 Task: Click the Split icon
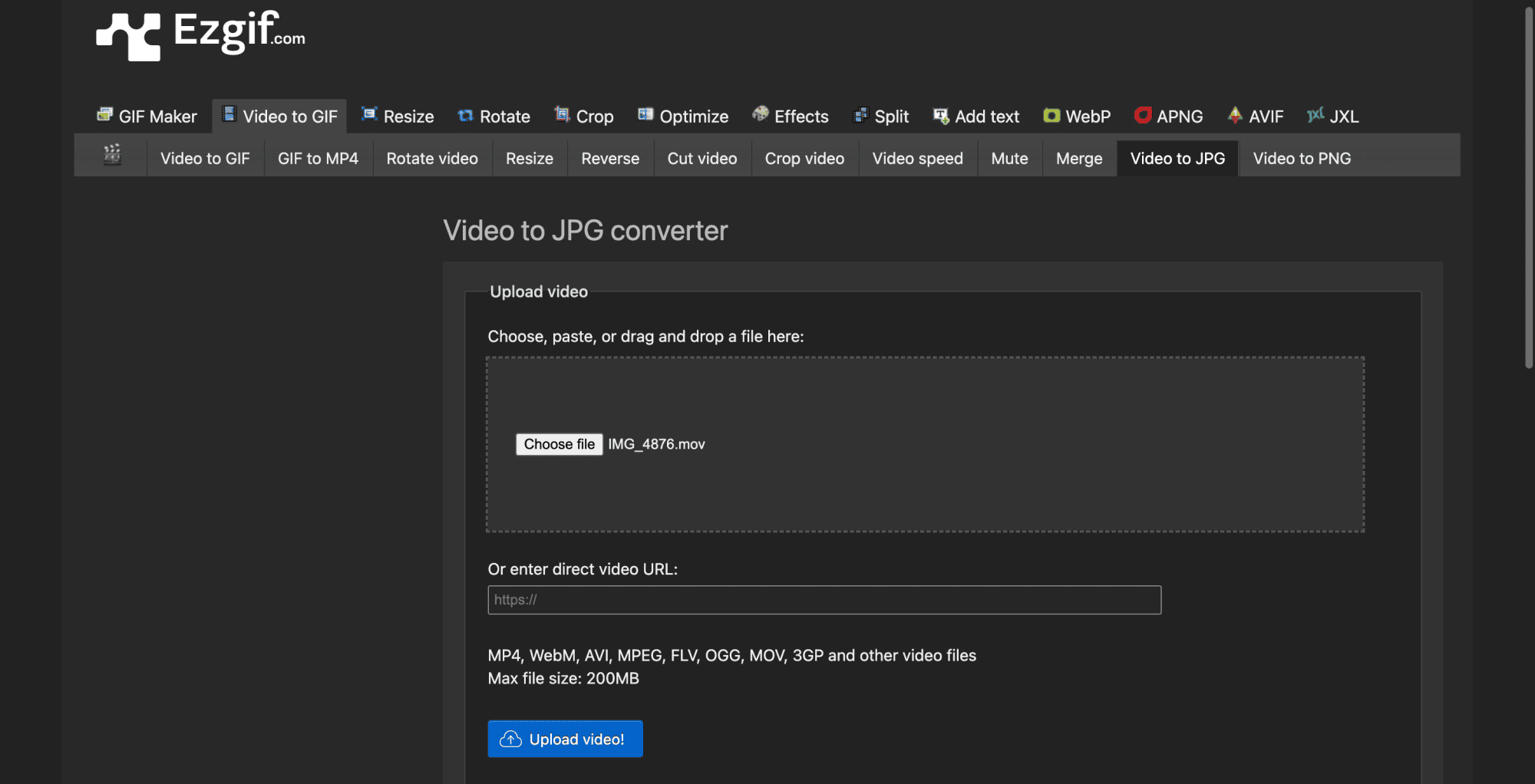click(861, 115)
